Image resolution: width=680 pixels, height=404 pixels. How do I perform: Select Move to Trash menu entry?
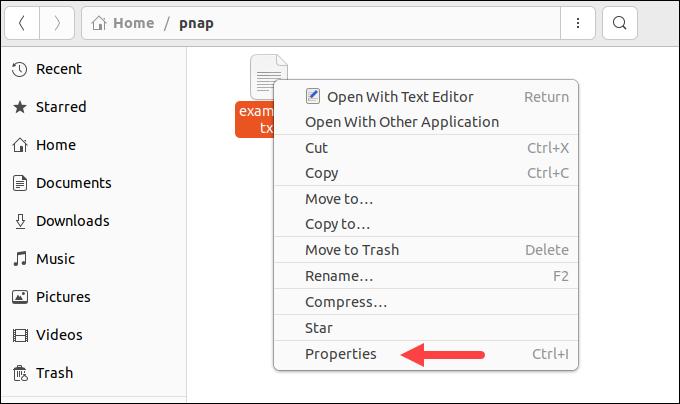(352, 250)
